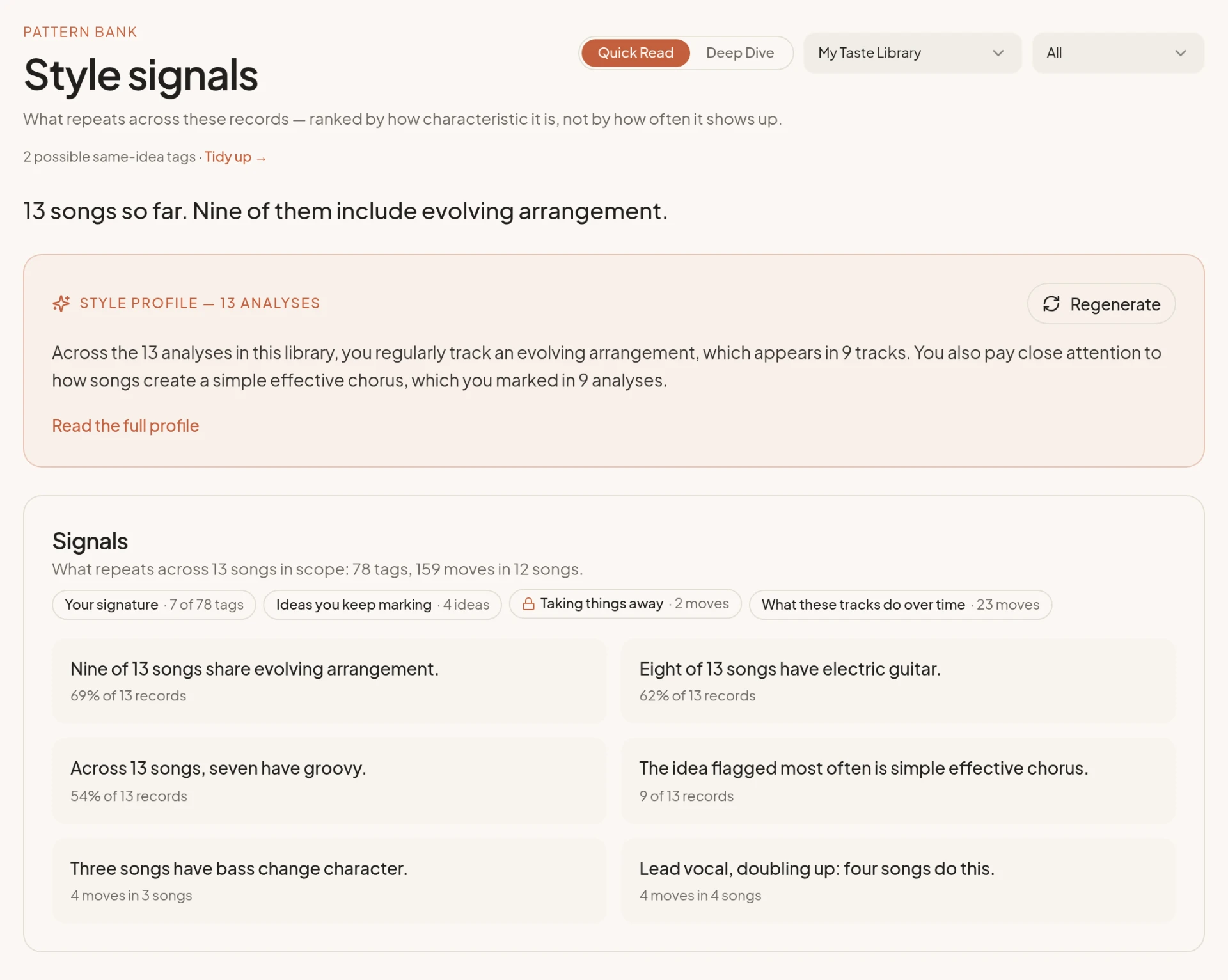This screenshot has height=980, width=1228.
Task: Click the Pattern Bank label
Action: pos(81,32)
